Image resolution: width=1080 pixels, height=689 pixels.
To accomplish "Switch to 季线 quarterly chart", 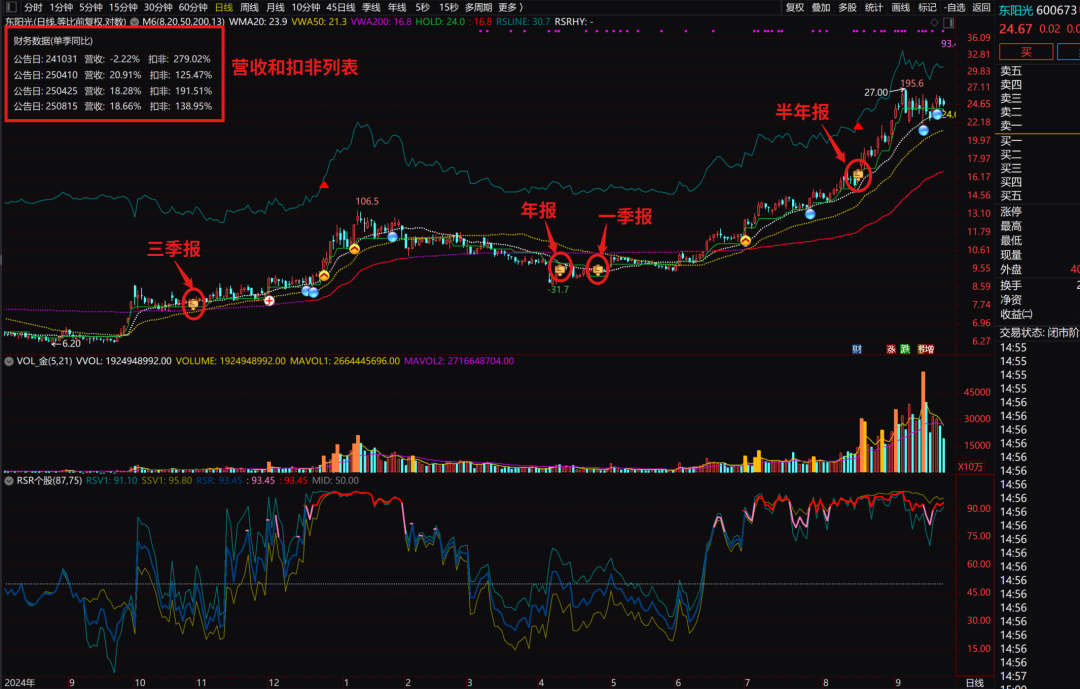I will pos(371,8).
